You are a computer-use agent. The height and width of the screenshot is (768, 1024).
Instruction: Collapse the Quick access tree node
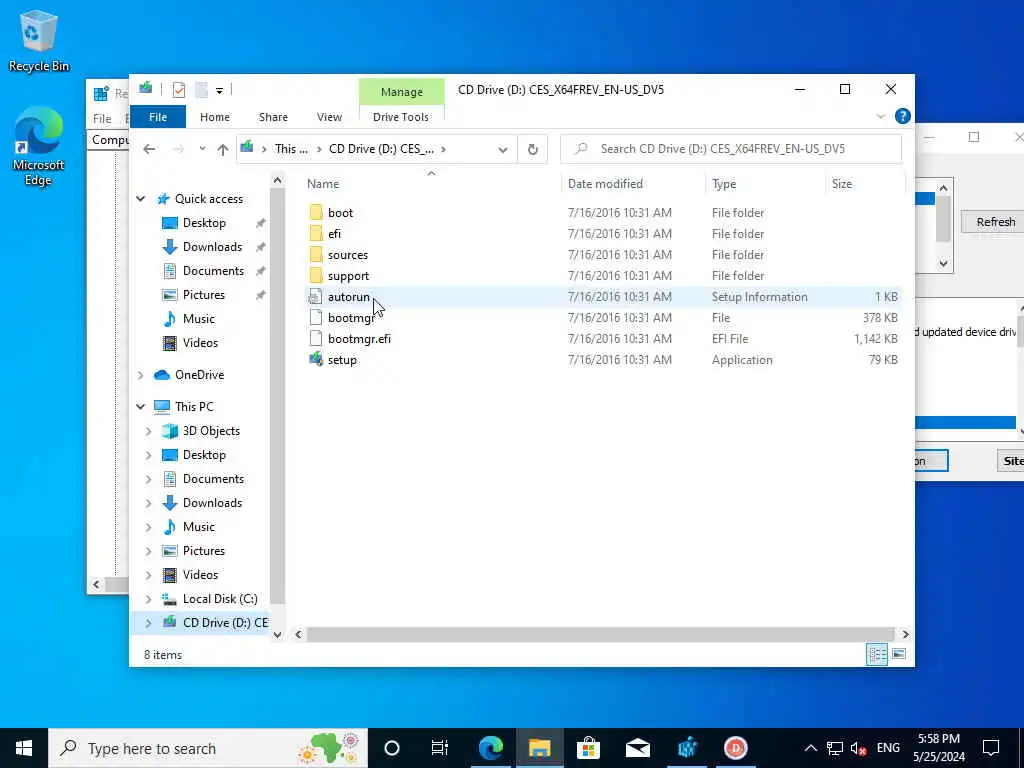click(x=140, y=199)
